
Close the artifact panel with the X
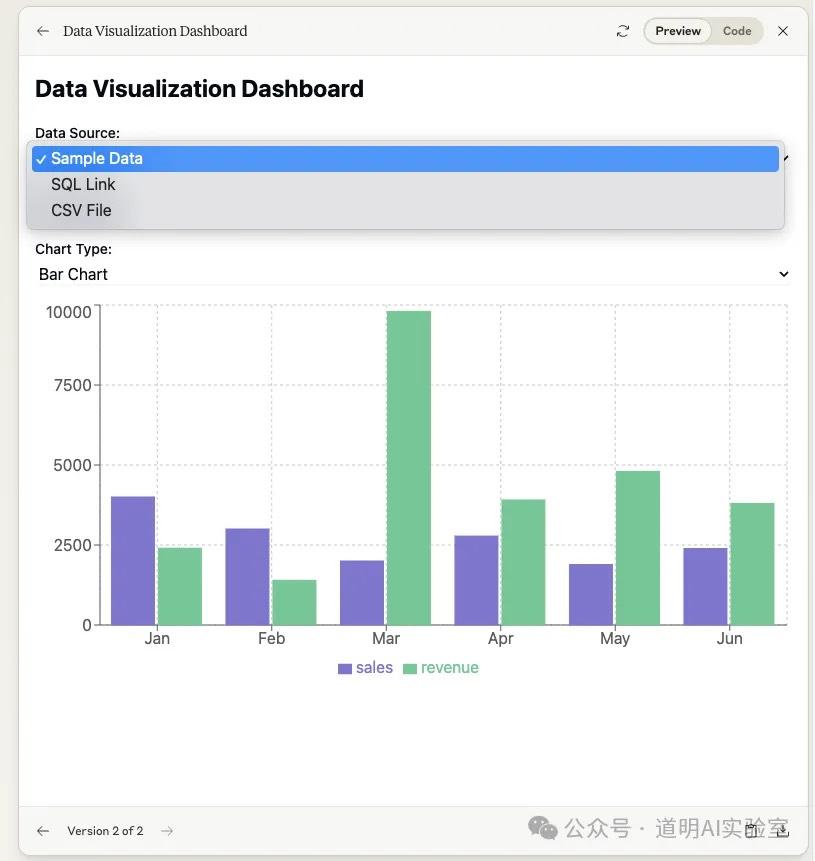coord(783,31)
